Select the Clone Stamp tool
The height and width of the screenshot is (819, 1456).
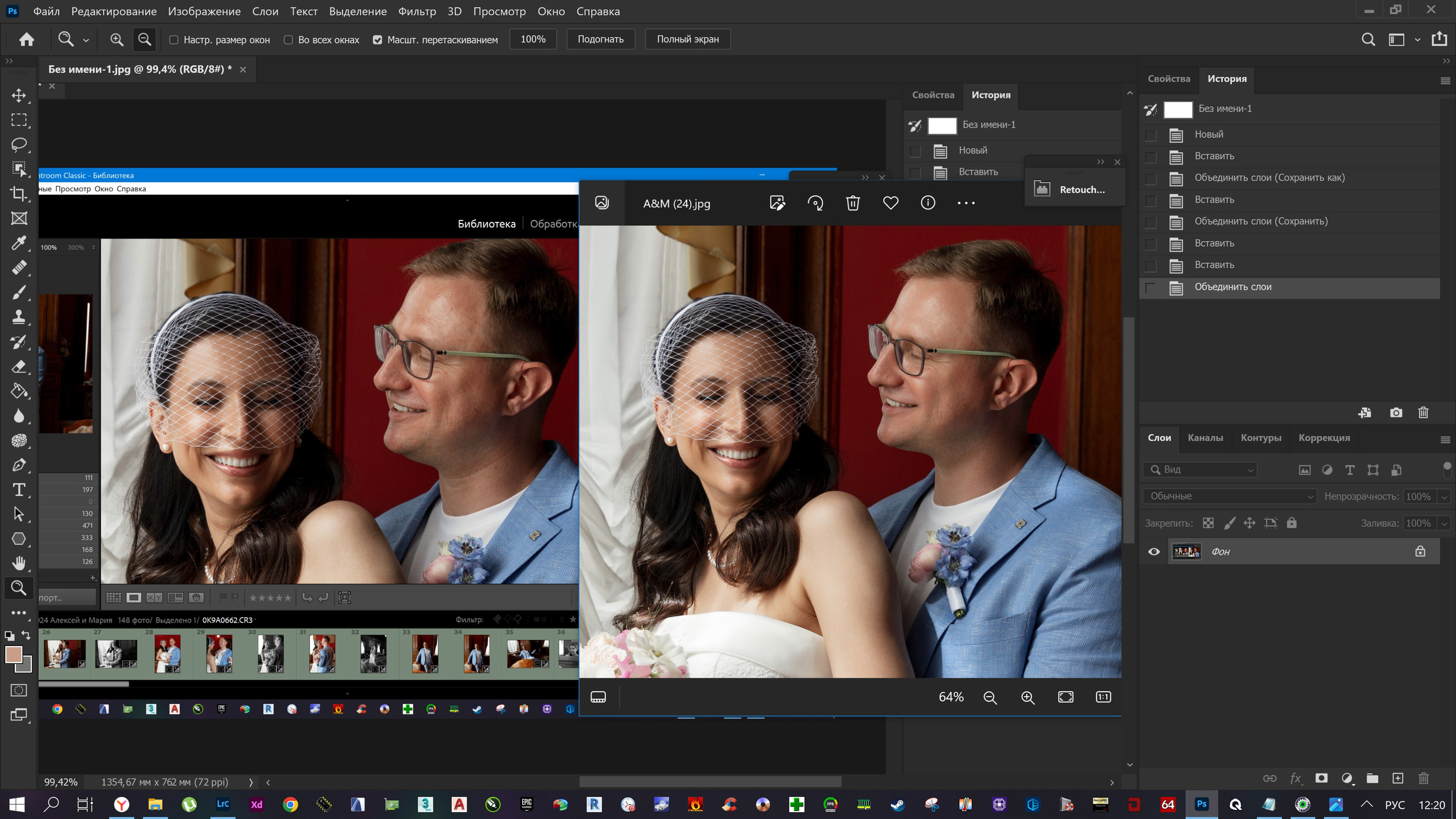click(x=19, y=317)
